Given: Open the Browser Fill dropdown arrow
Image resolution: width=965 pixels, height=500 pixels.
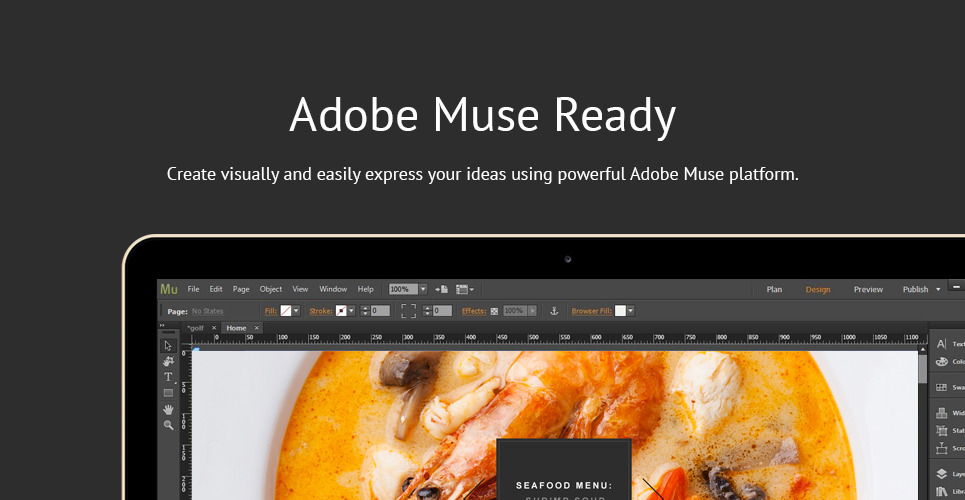Looking at the screenshot, I should [x=630, y=311].
